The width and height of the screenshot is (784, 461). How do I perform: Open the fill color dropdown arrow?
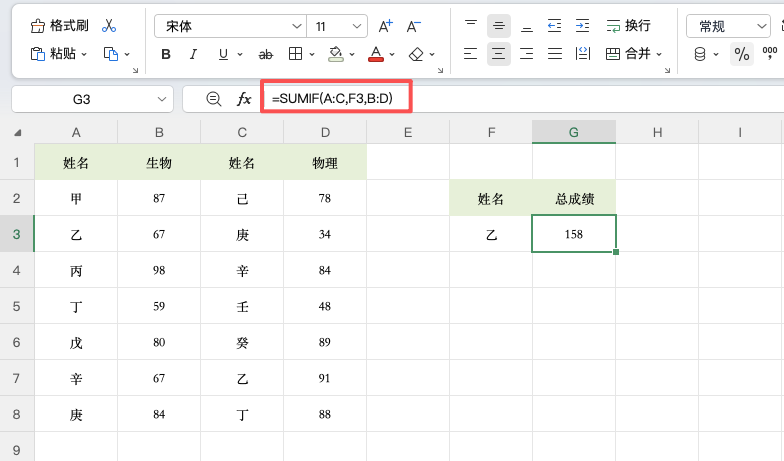click(x=352, y=54)
